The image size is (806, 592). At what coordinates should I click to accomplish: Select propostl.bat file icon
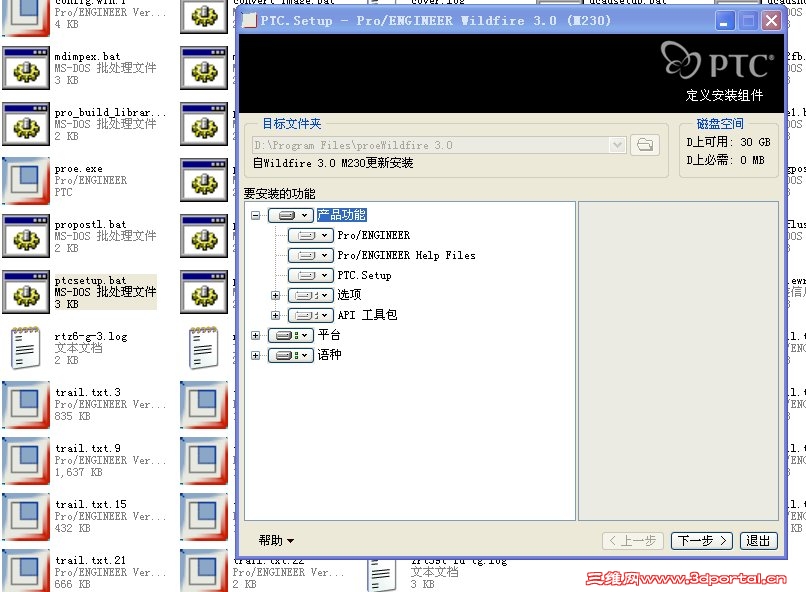click(x=26, y=236)
